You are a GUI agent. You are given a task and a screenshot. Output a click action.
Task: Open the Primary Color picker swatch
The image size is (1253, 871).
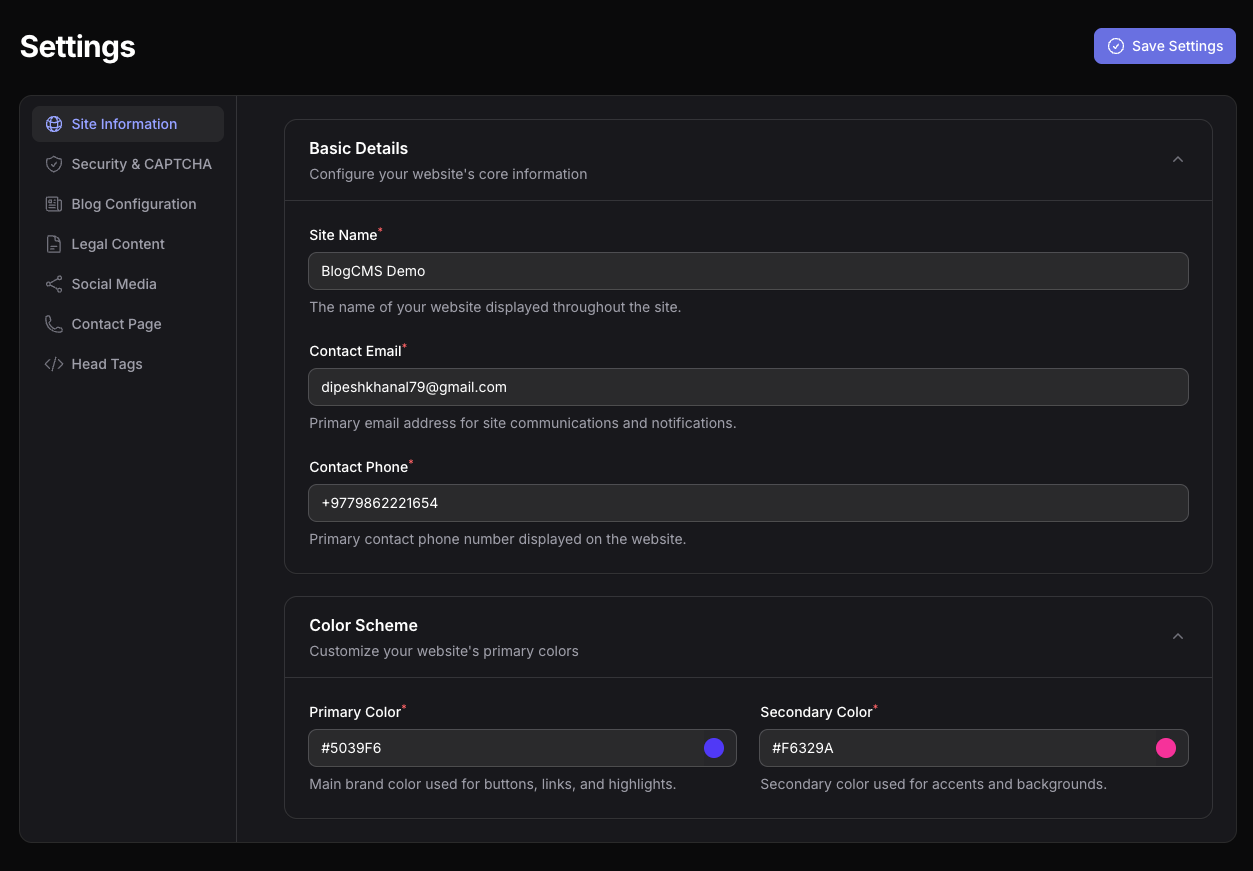(713, 747)
